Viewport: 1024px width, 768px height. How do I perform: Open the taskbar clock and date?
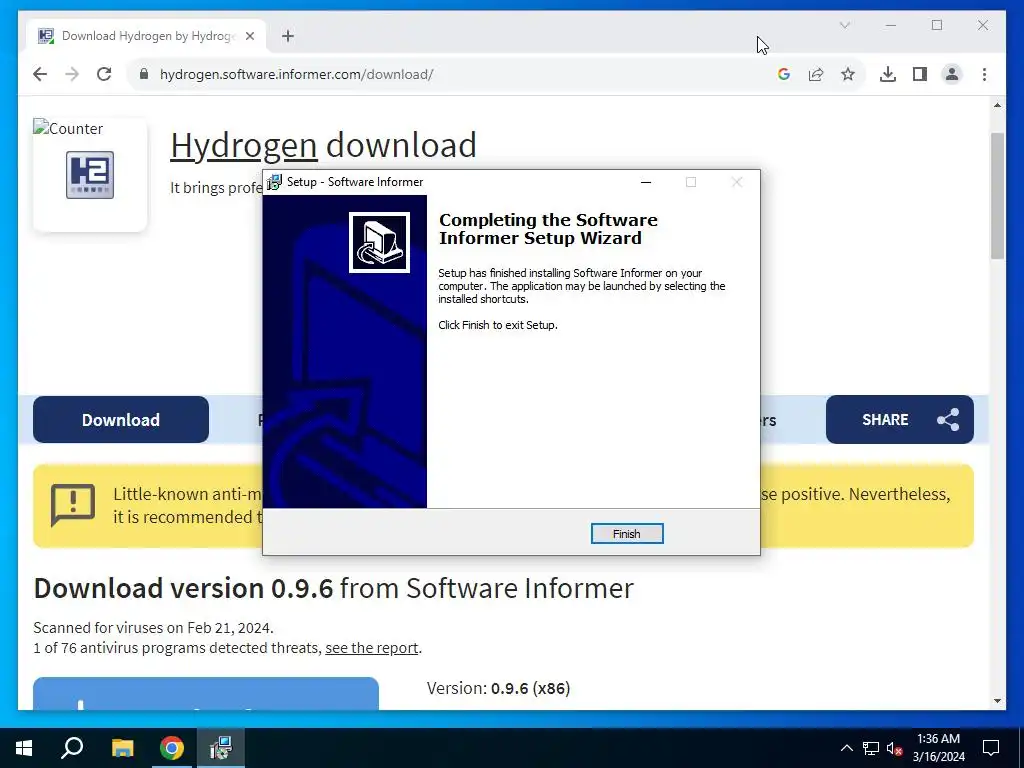click(x=938, y=748)
